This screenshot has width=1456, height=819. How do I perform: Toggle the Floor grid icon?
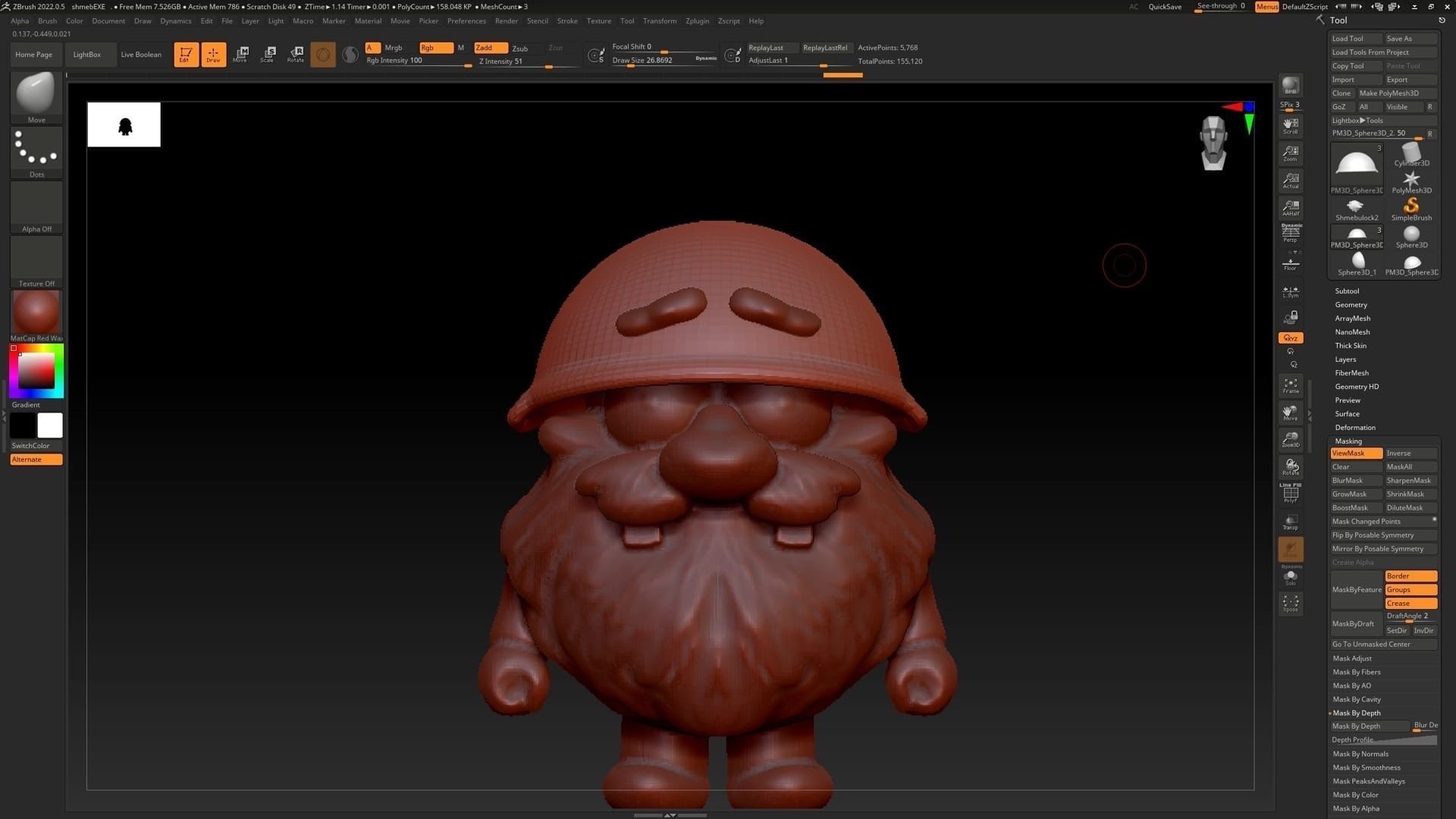(x=1290, y=264)
